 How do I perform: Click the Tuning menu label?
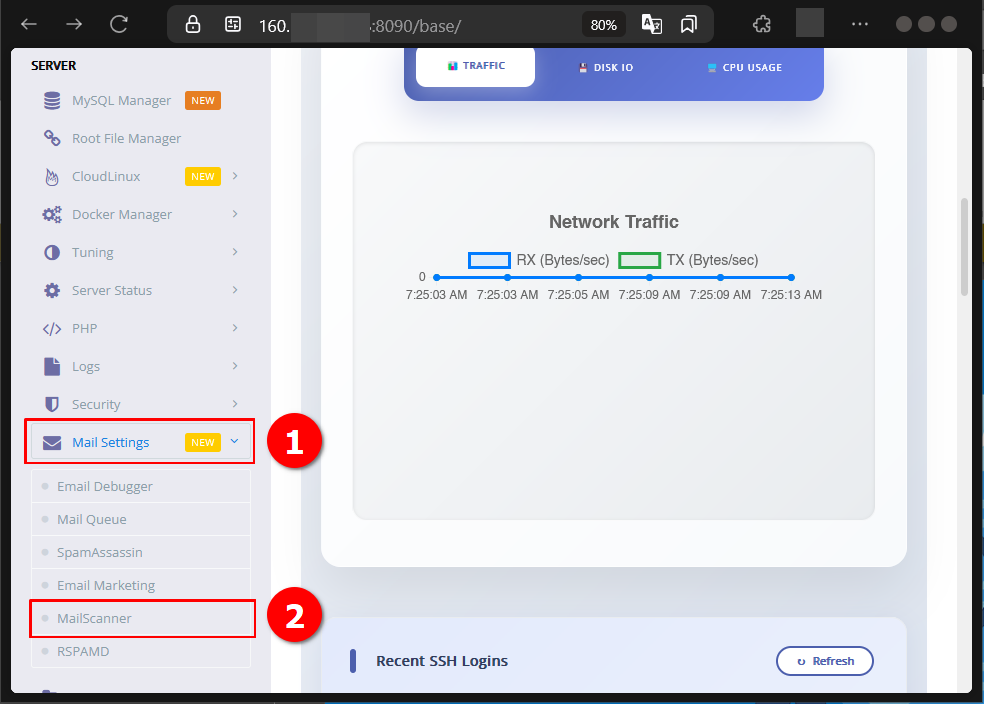coord(93,252)
